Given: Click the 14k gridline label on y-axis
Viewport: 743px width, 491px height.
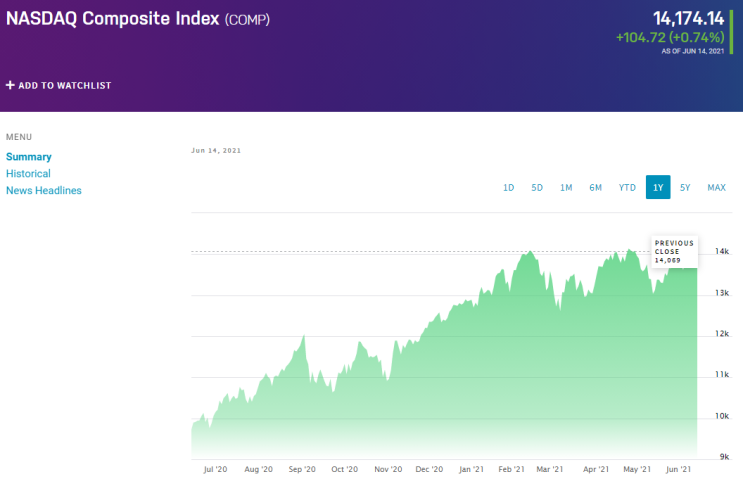Looking at the screenshot, I should point(721,252).
